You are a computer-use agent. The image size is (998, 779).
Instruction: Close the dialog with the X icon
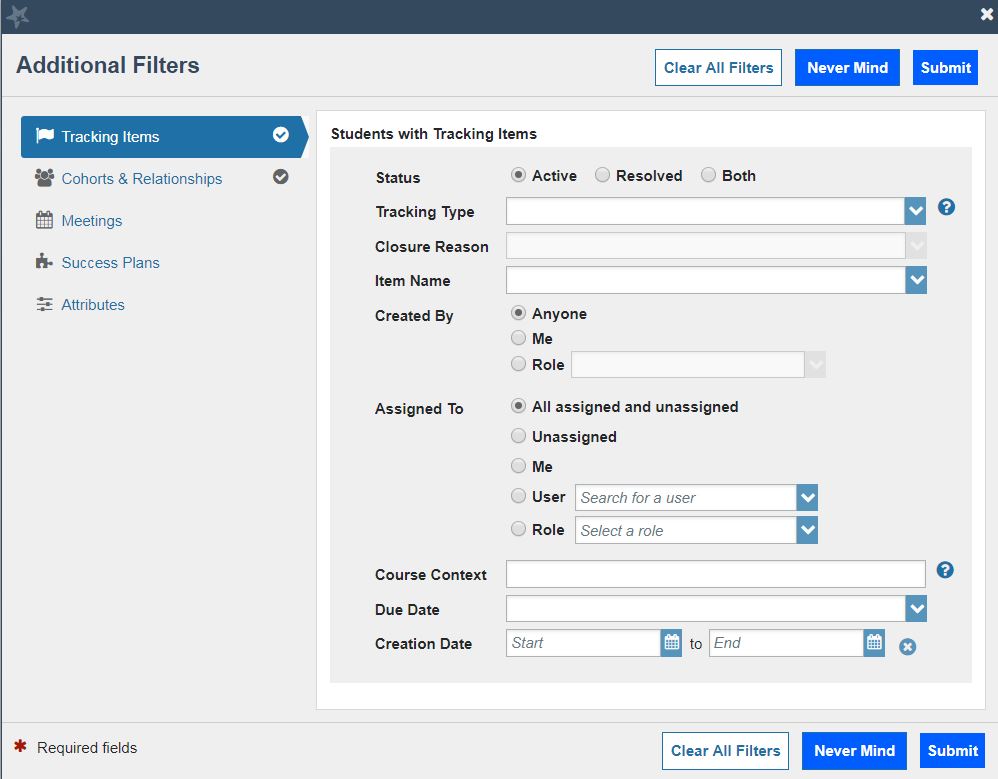[987, 14]
